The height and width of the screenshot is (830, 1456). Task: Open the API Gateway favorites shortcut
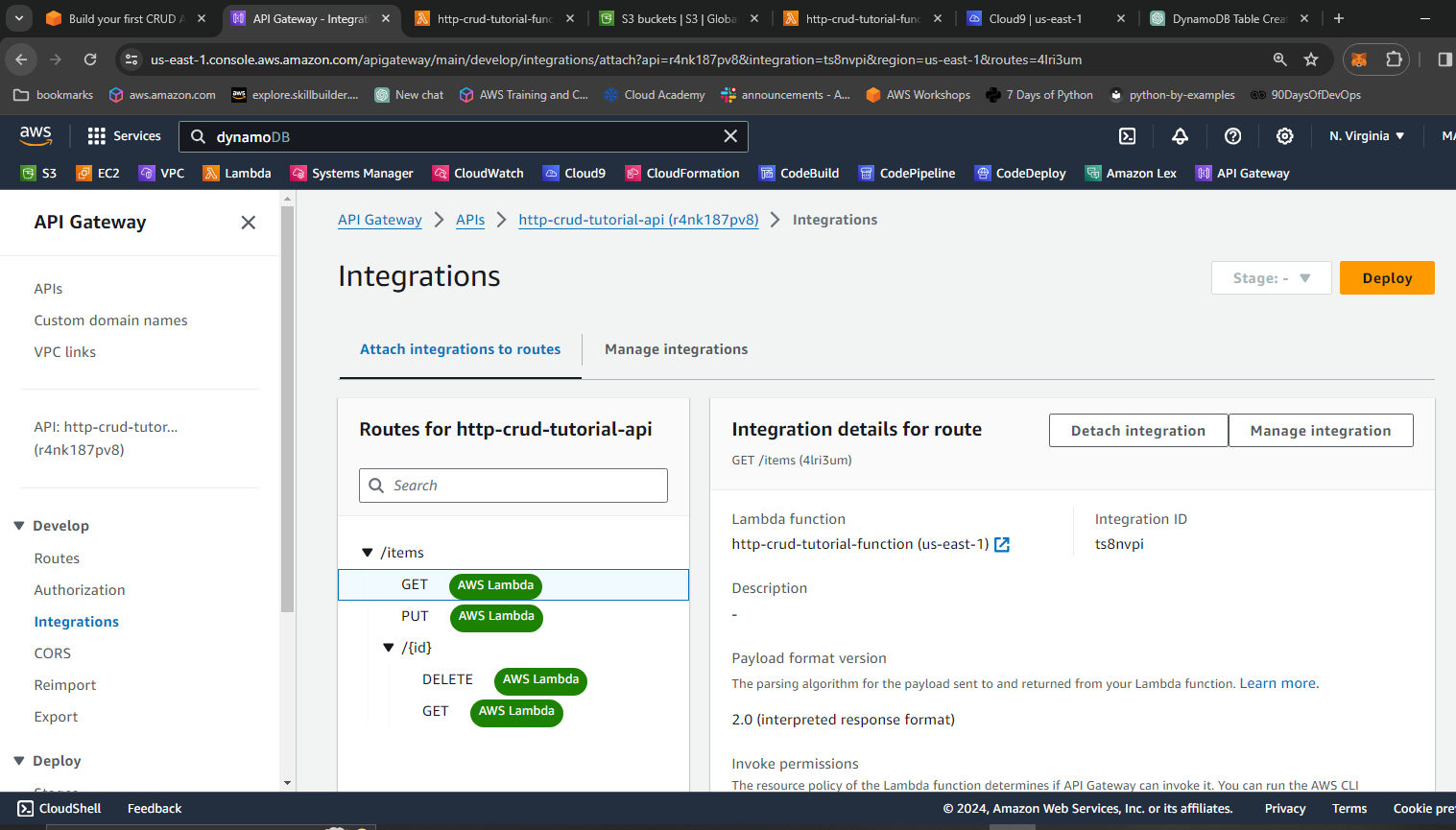coord(1243,174)
